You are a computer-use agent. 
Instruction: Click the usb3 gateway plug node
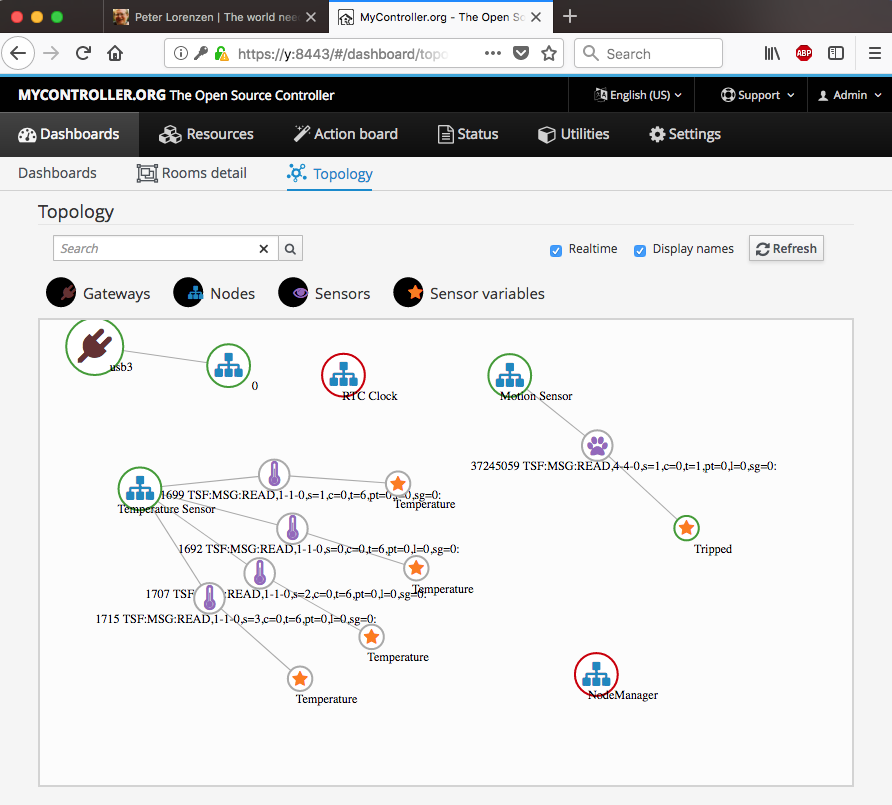pos(94,346)
